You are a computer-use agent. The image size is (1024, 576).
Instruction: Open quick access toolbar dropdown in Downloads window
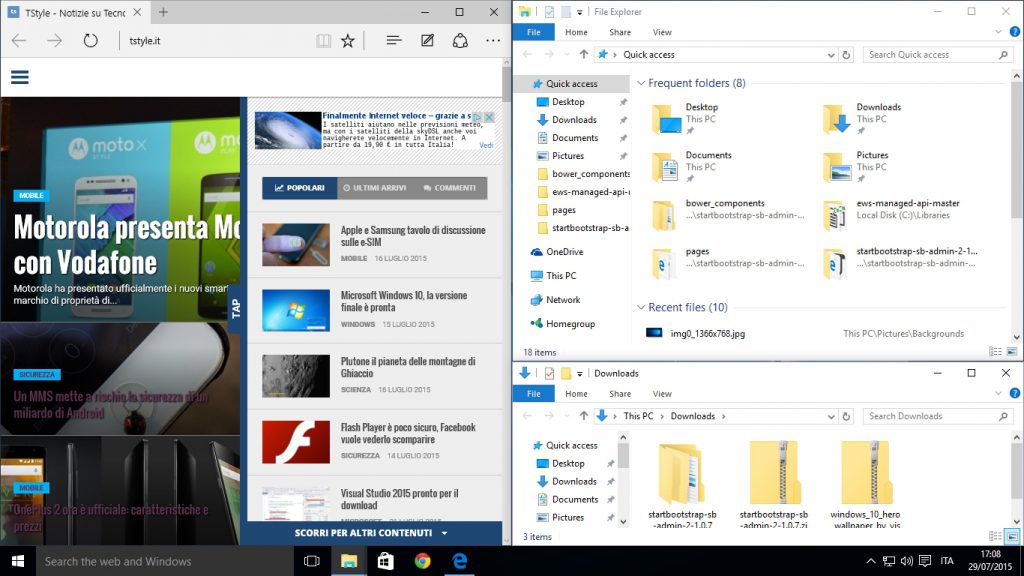[x=579, y=374]
